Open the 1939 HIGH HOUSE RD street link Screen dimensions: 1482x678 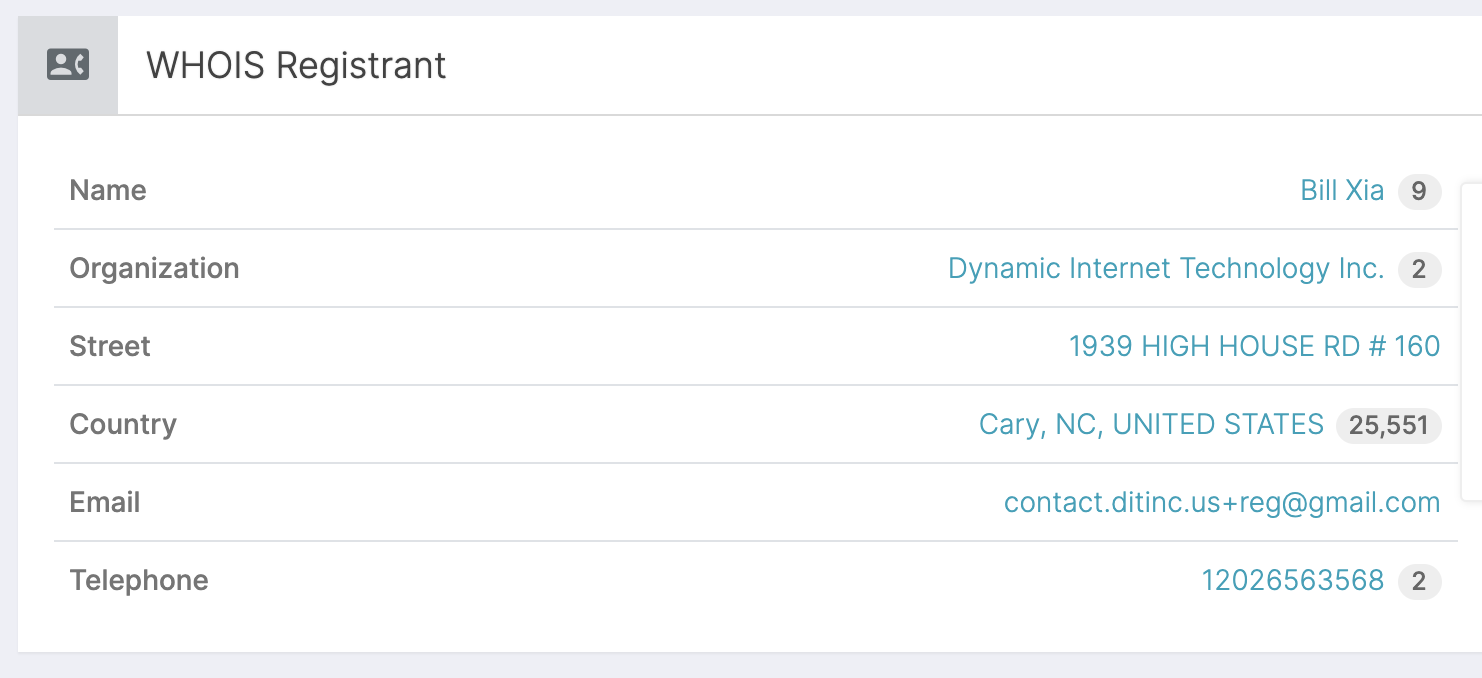pyautogui.click(x=1254, y=346)
